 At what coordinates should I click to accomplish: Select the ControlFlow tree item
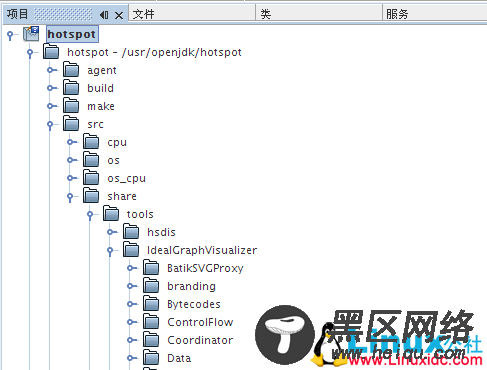[x=200, y=322]
